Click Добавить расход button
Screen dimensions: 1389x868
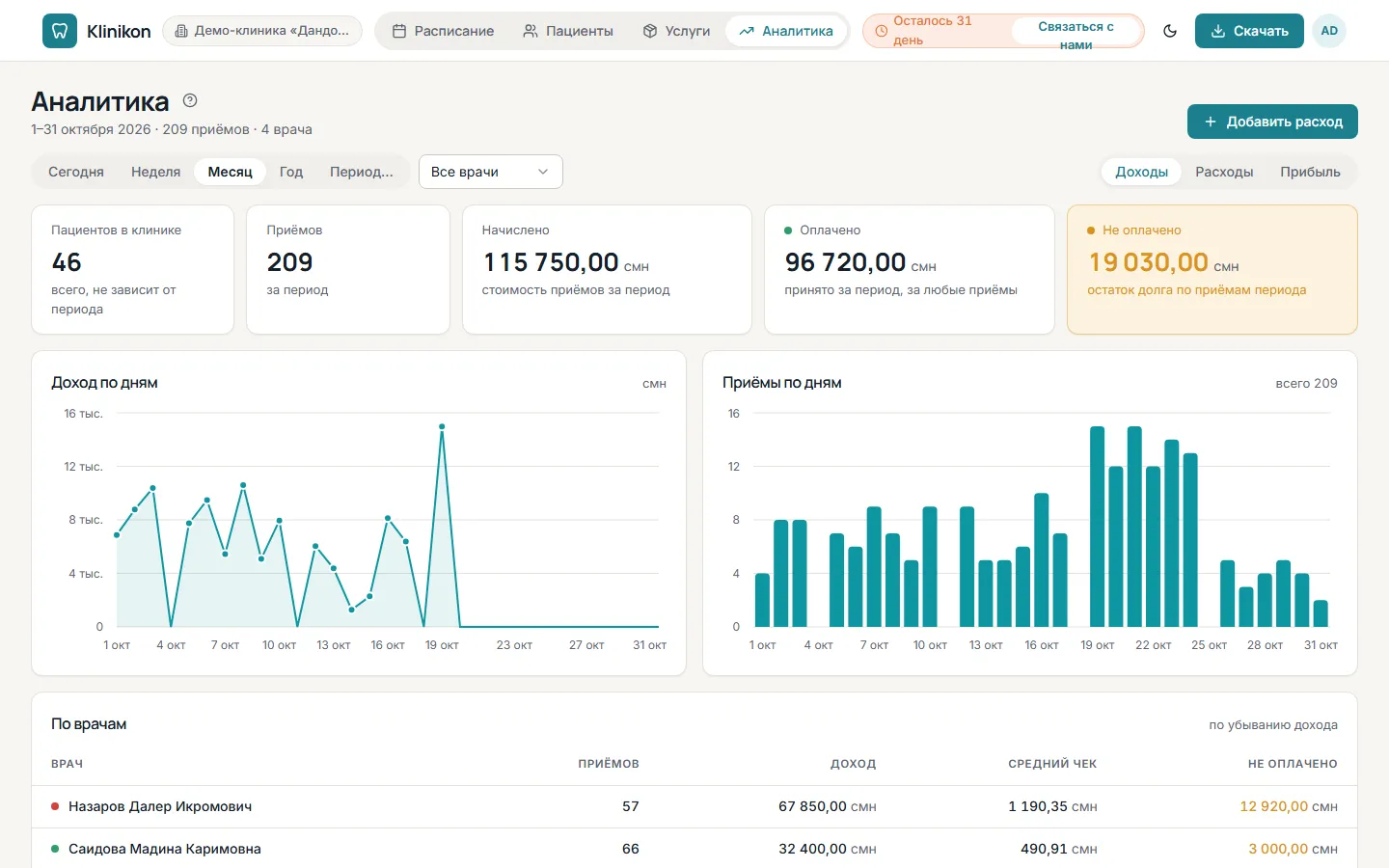[x=1272, y=122]
